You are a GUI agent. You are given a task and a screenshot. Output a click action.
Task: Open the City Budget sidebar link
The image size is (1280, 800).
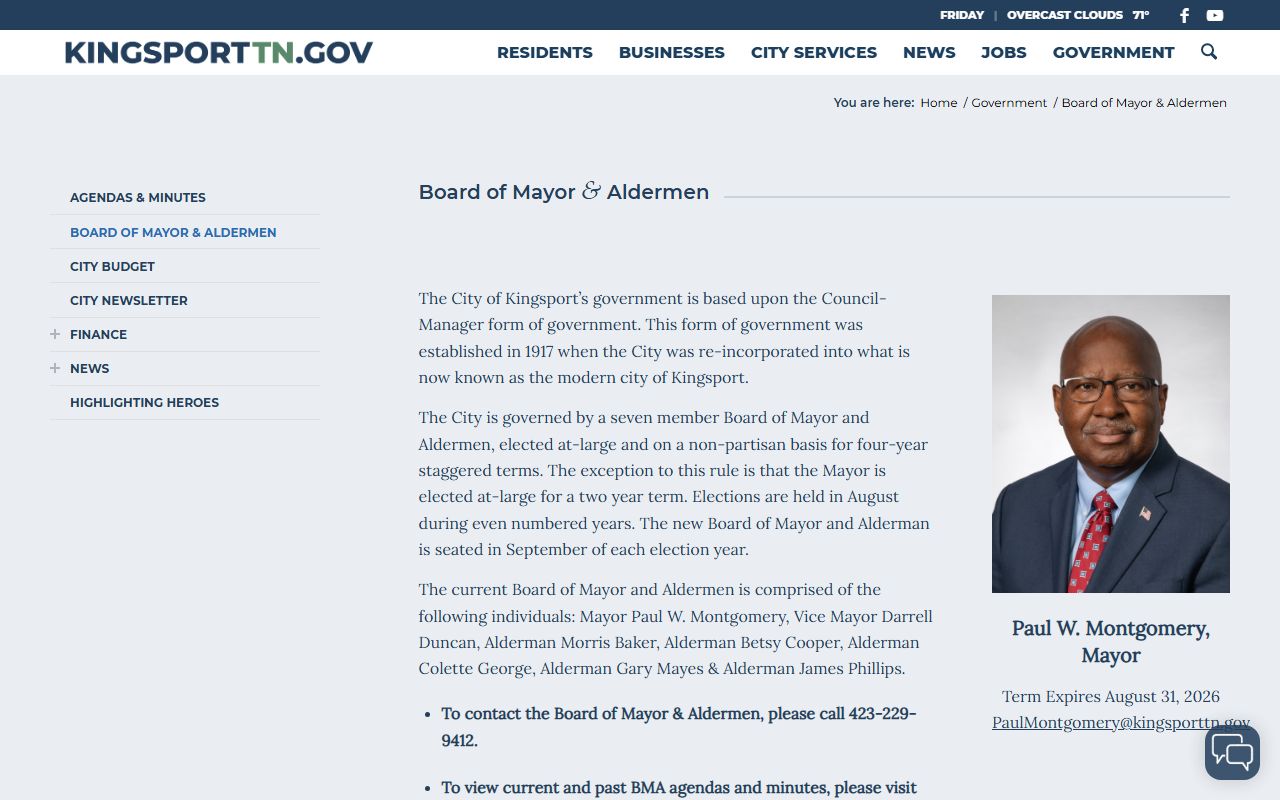(x=112, y=266)
